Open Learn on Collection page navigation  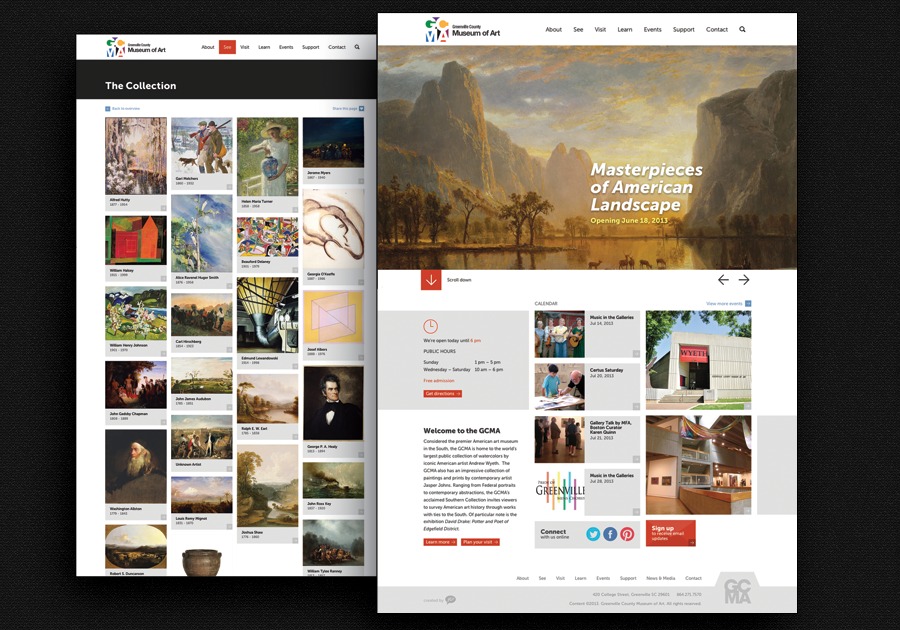264,47
